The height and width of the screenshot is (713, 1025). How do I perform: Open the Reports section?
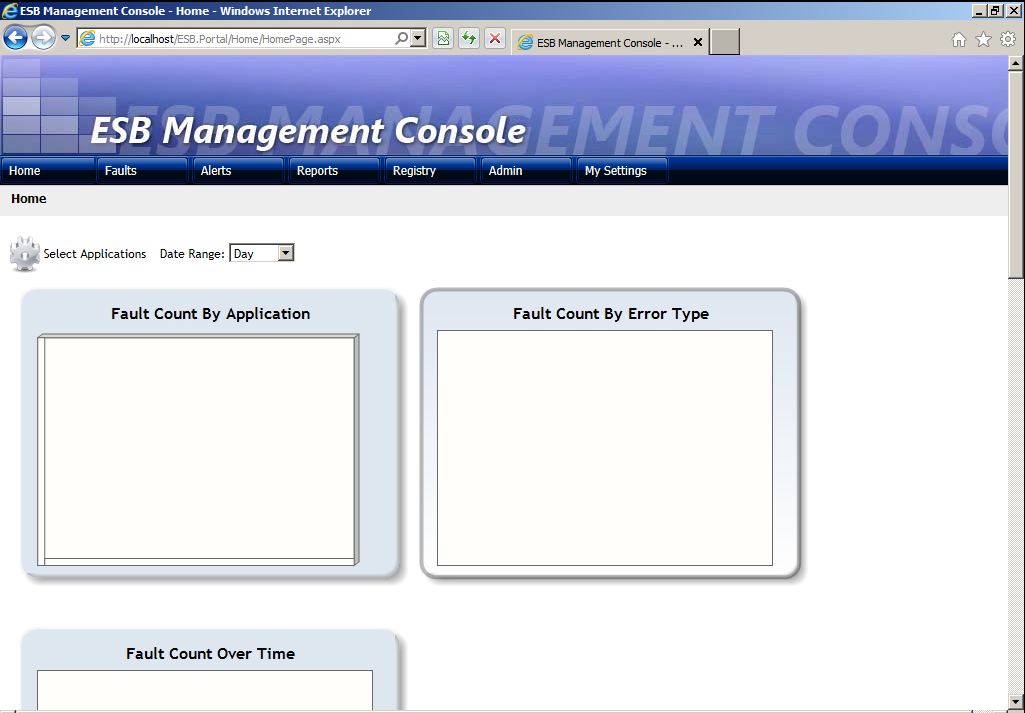[x=315, y=170]
